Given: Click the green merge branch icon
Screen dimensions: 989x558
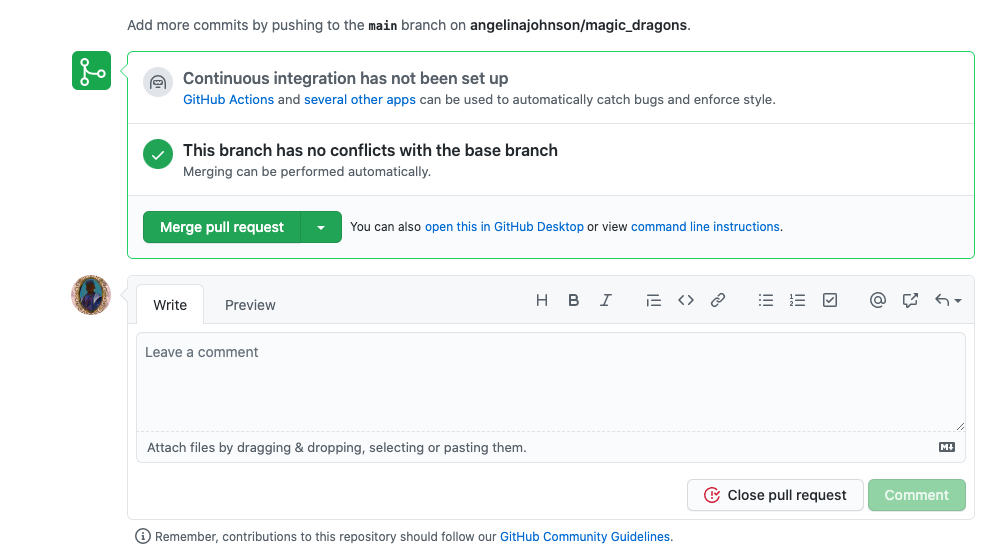Looking at the screenshot, I should click(91, 71).
